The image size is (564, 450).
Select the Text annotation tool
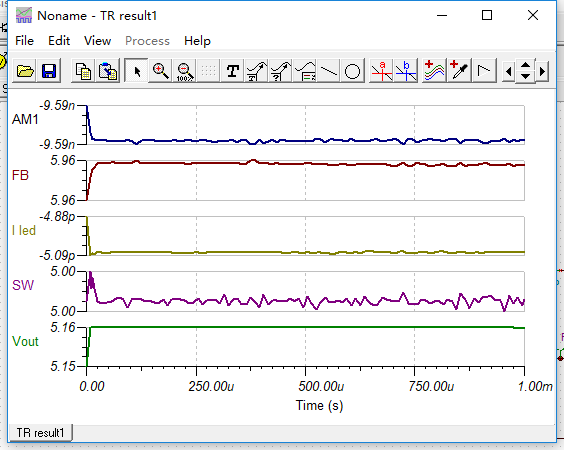coord(233,71)
